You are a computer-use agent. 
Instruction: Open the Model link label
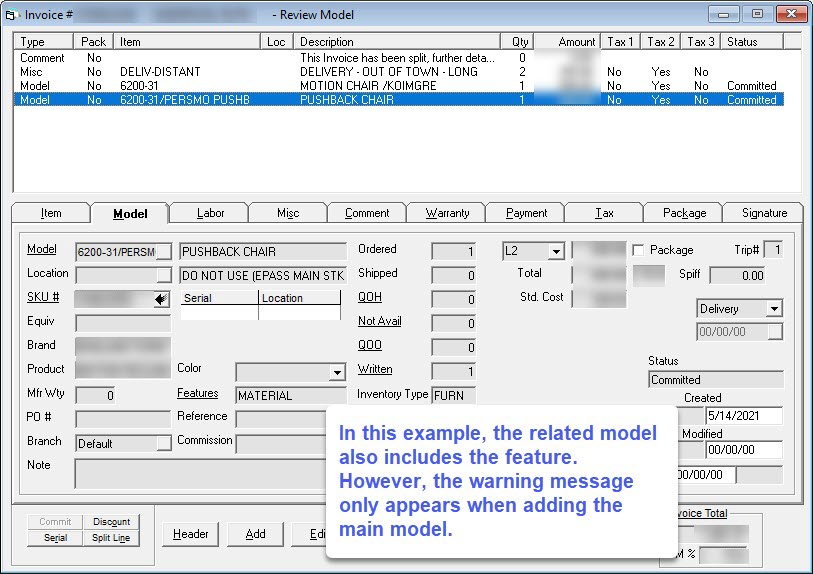click(41, 249)
